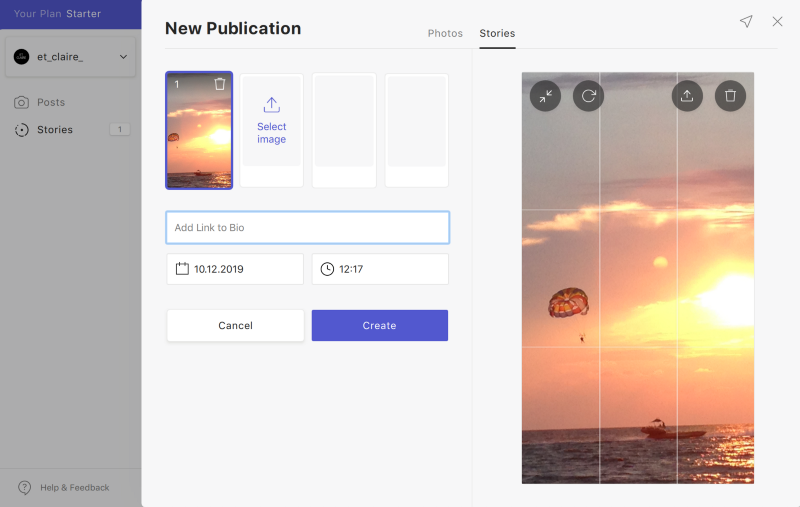The height and width of the screenshot is (507, 800).
Task: Click the Cancel button
Action: point(235,325)
